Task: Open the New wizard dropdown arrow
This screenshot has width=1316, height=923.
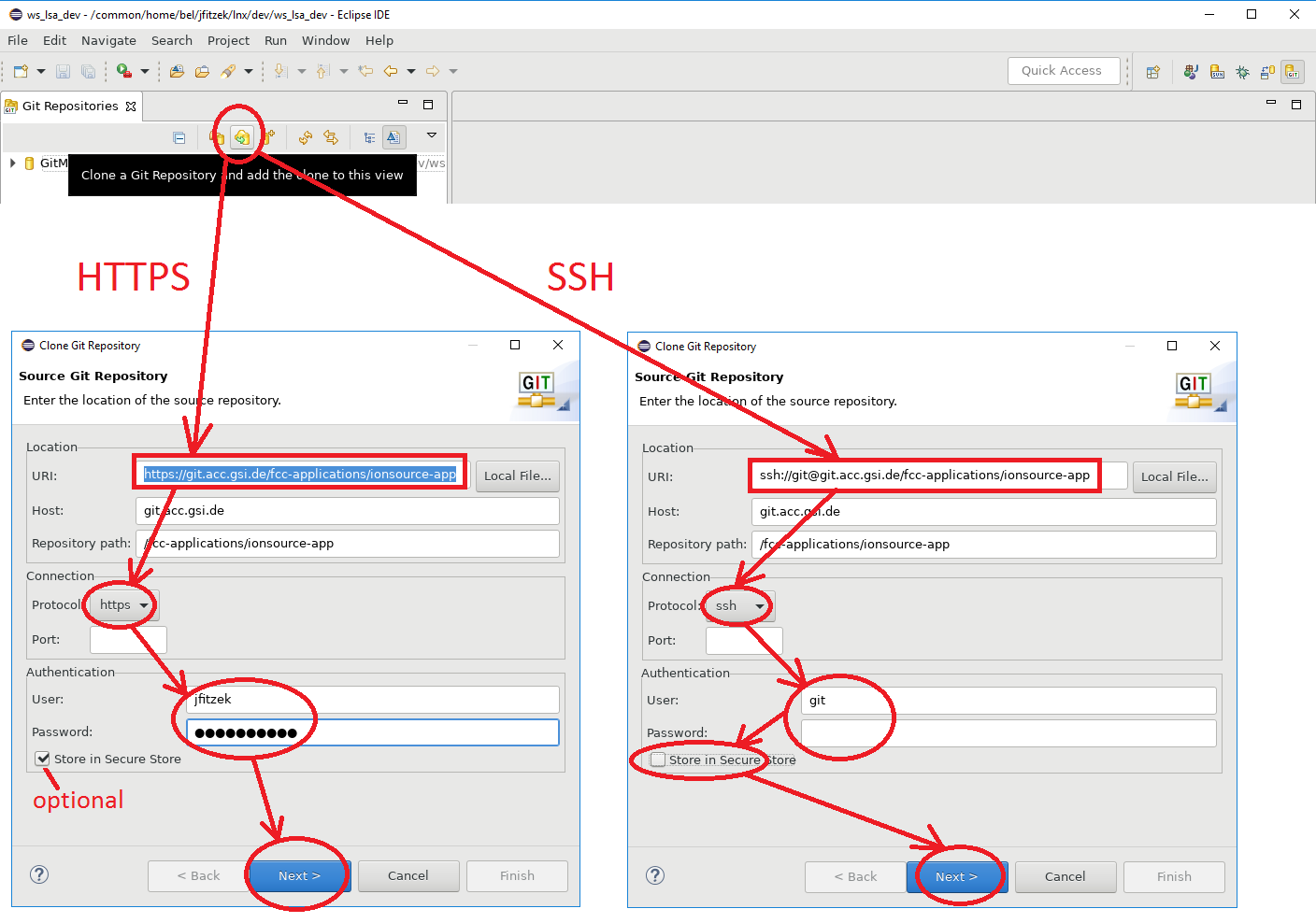Action: tap(41, 71)
